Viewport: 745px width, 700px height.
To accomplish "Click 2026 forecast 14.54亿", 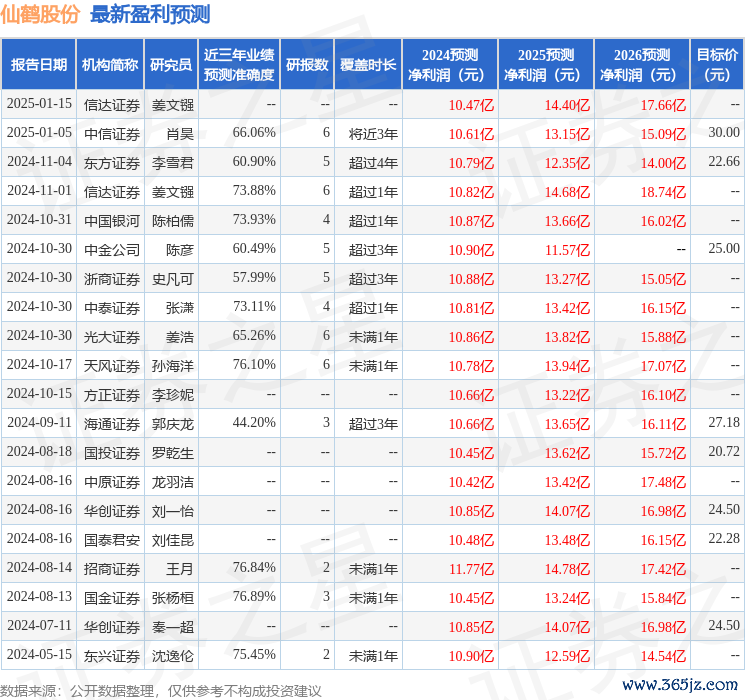I will tap(663, 656).
